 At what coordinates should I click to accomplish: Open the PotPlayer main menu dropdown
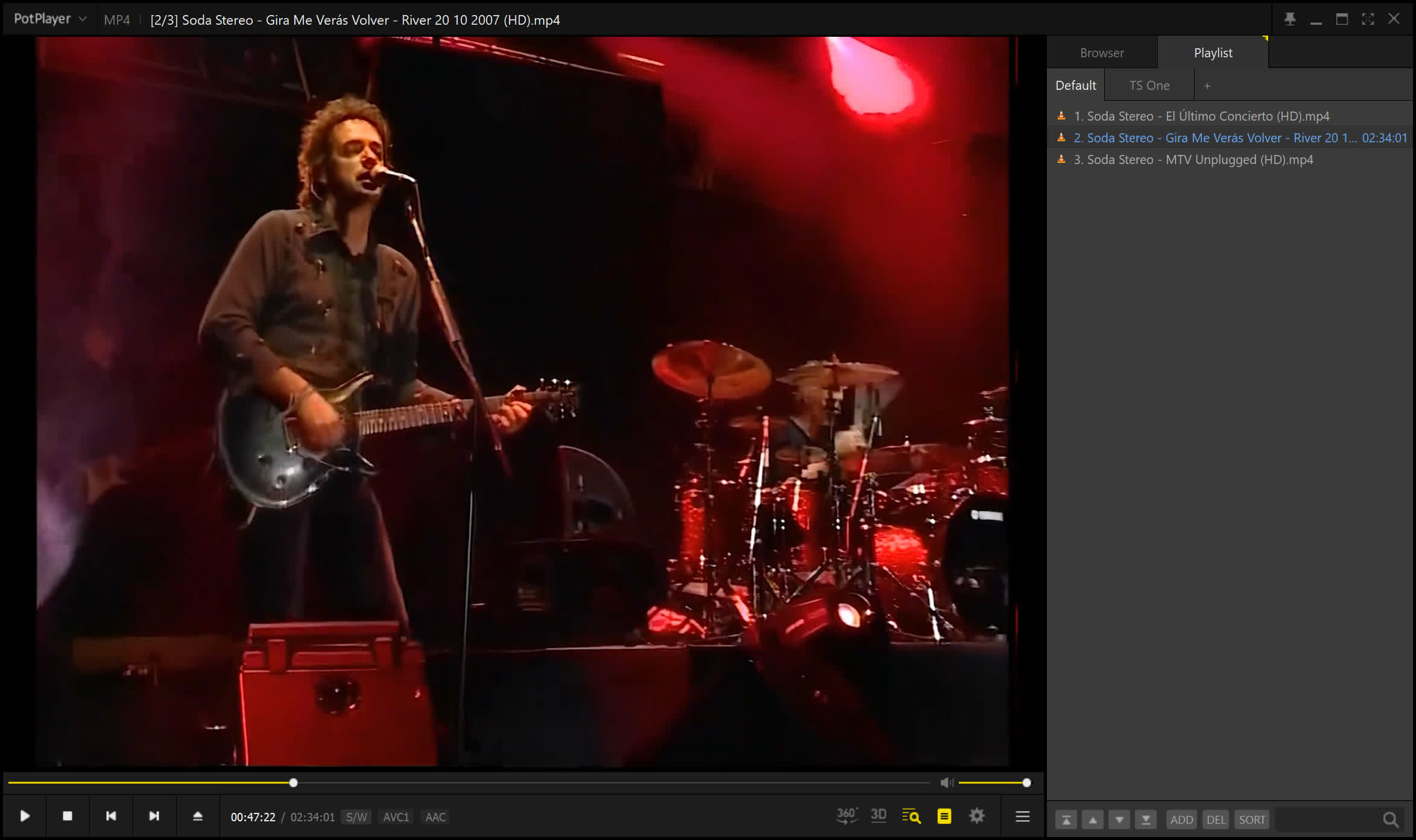50,19
